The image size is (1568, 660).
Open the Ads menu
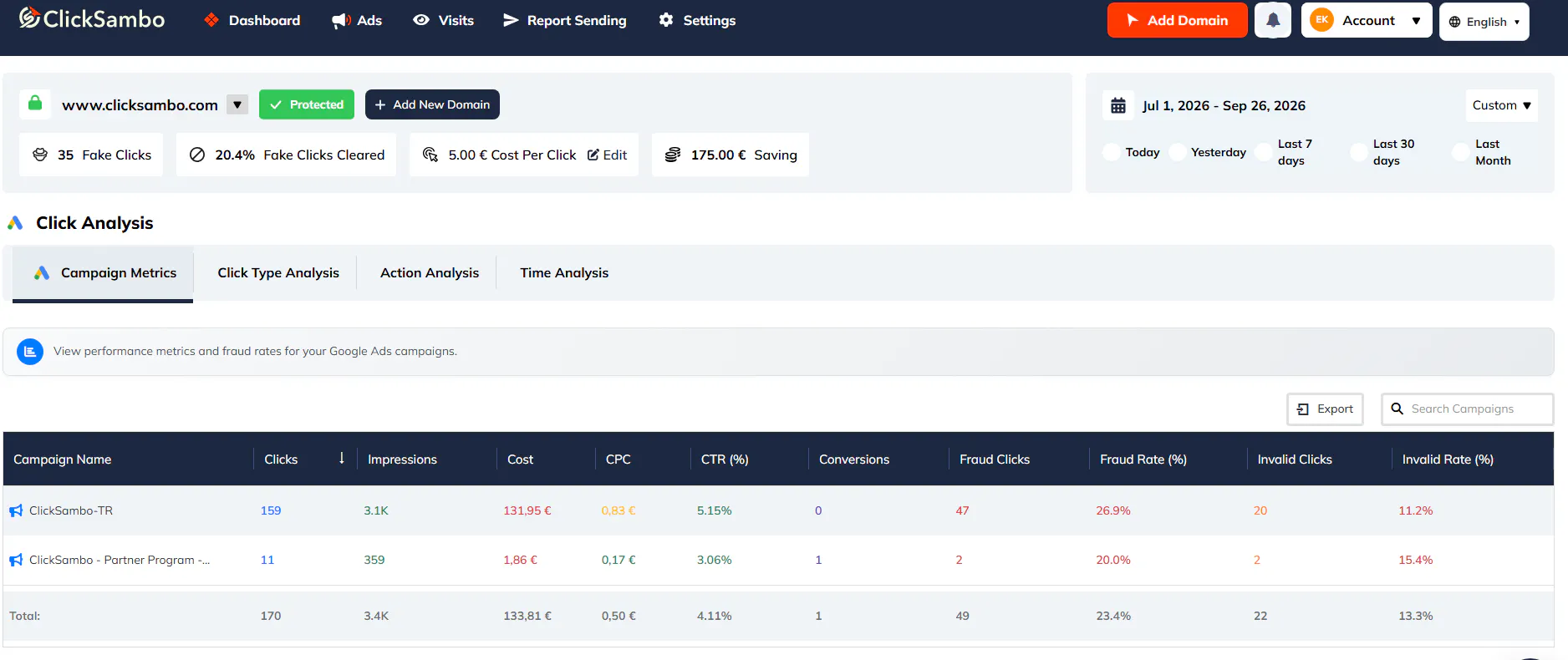point(357,20)
